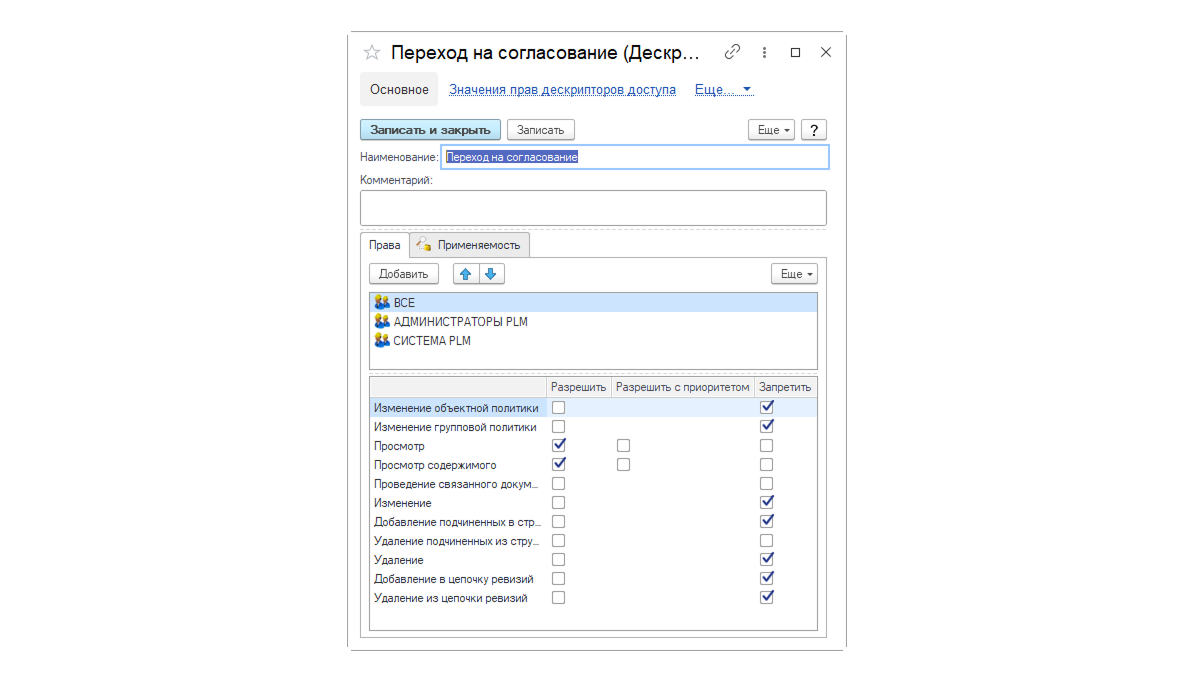The height and width of the screenshot is (682, 1193).
Task: Click into the Комментарий text field
Action: pos(593,208)
